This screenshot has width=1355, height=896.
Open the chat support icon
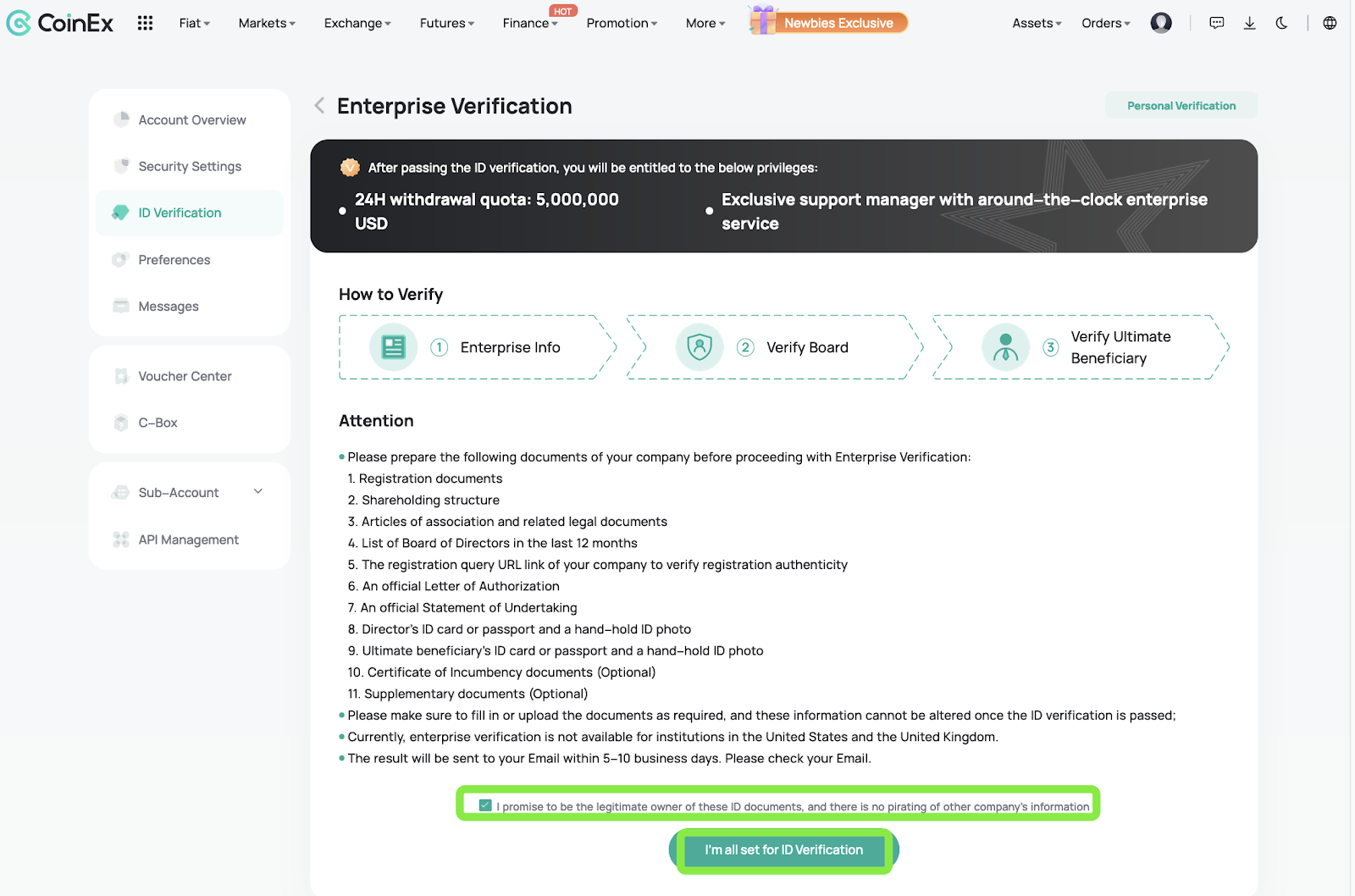click(x=1217, y=23)
